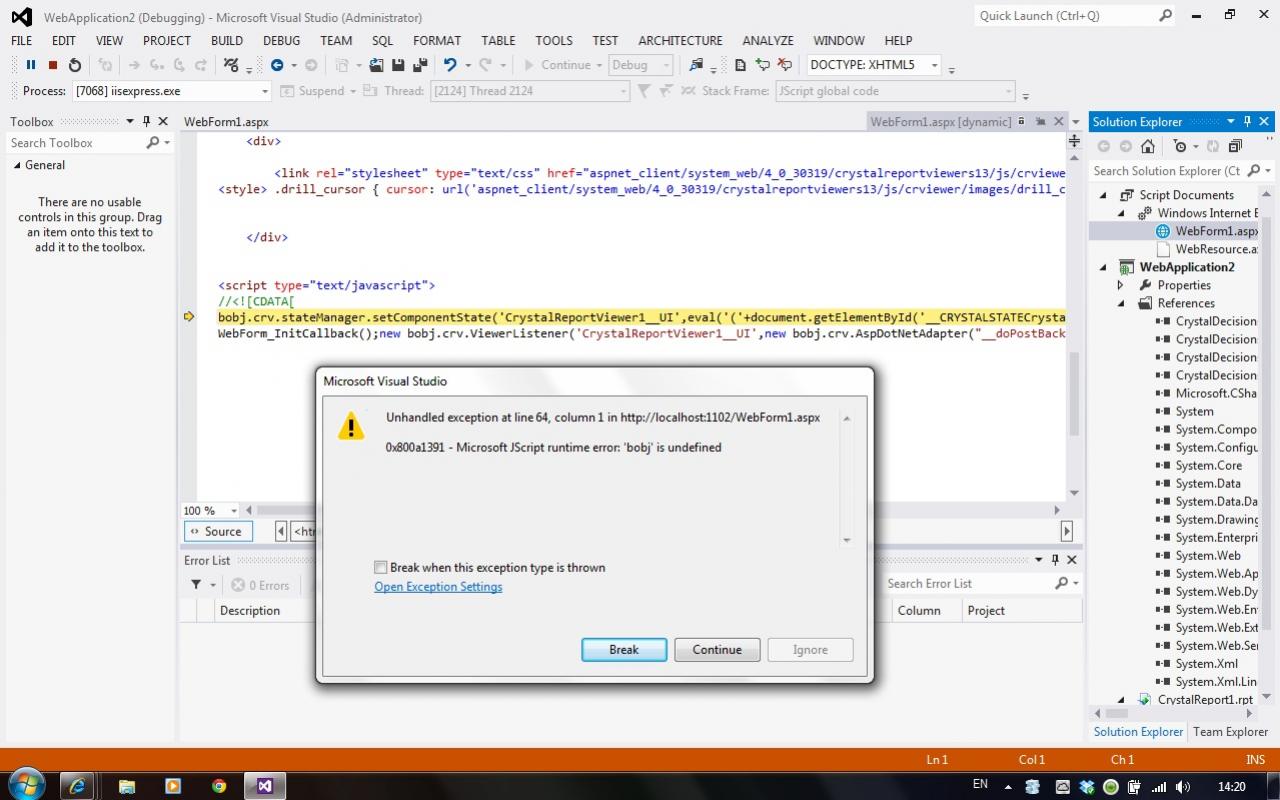Open the Process iisexpress.exe dropdown
The image size is (1280, 800).
[x=264, y=91]
